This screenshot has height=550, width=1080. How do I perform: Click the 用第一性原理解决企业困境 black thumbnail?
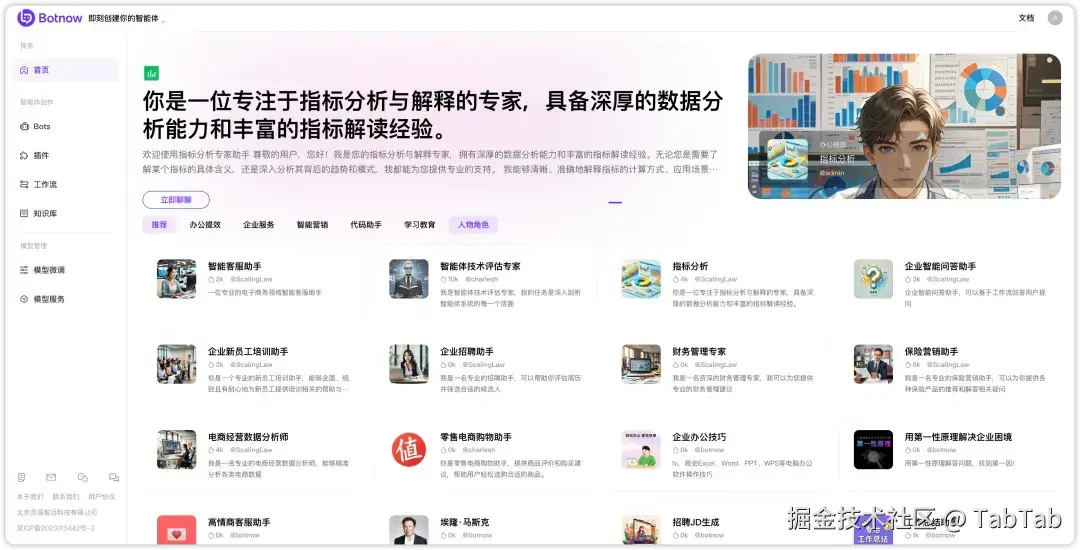tap(873, 449)
